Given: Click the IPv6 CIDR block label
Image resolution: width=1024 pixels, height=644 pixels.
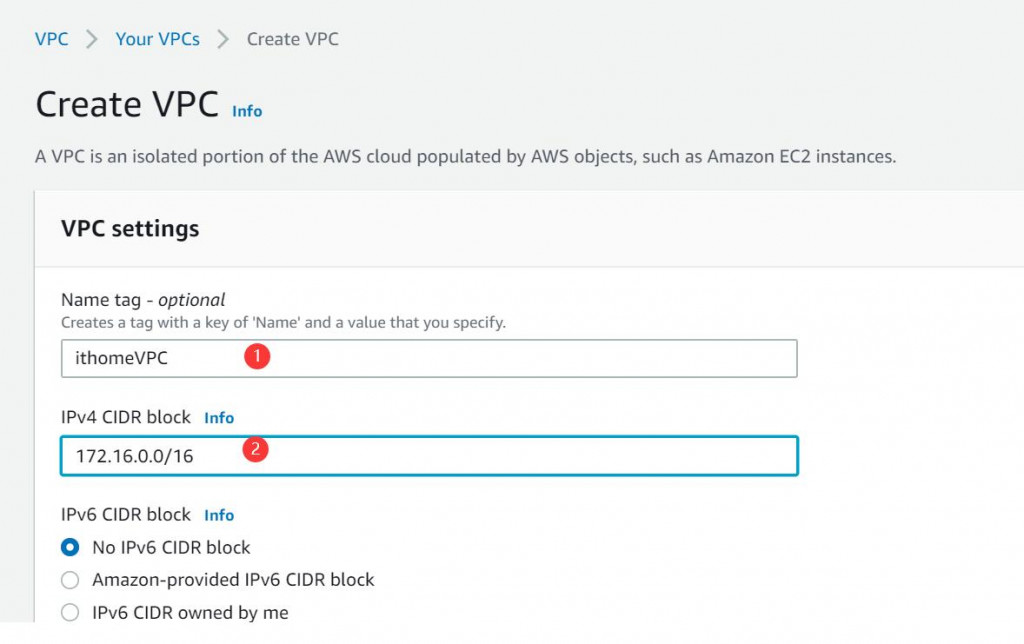Looking at the screenshot, I should coord(126,514).
